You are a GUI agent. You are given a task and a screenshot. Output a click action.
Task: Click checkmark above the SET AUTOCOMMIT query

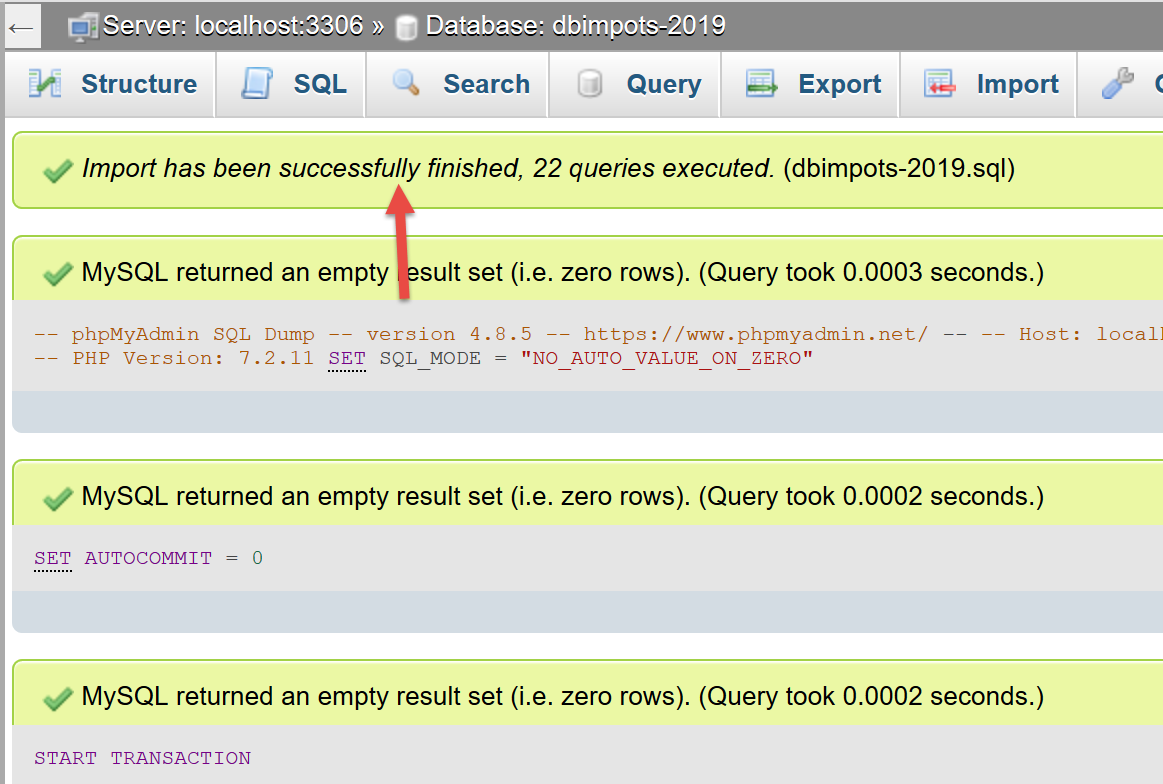pyautogui.click(x=58, y=497)
